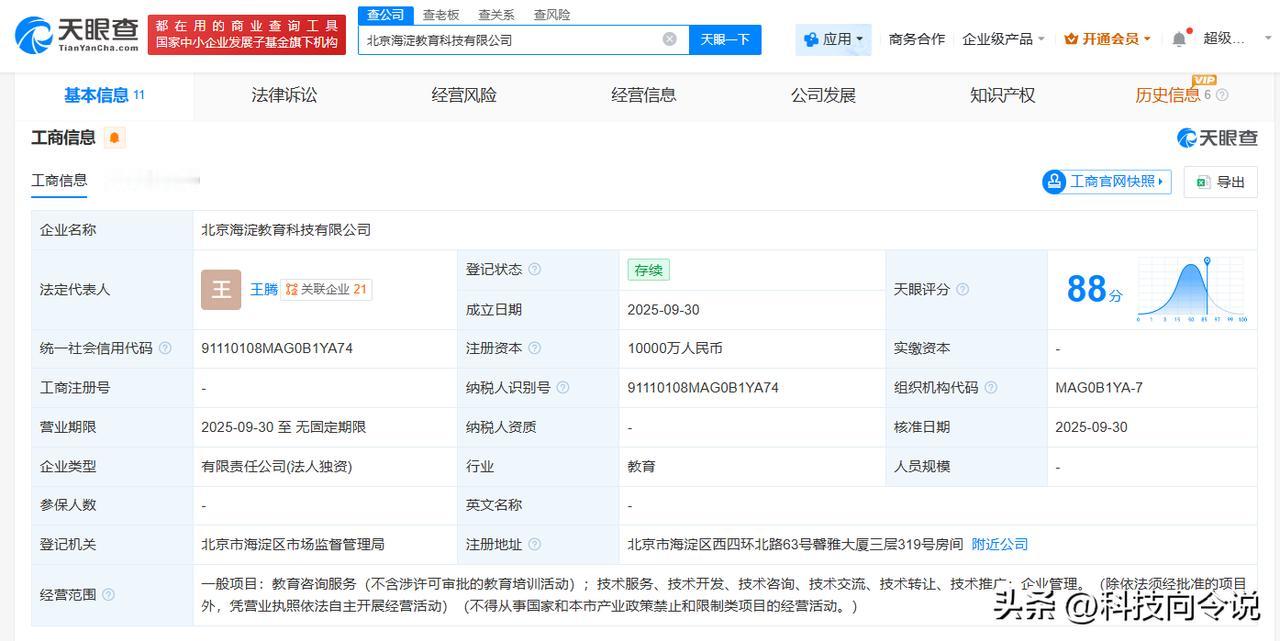Open the notification bell icon
Screen dimensions: 1280x641
[x=1179, y=39]
